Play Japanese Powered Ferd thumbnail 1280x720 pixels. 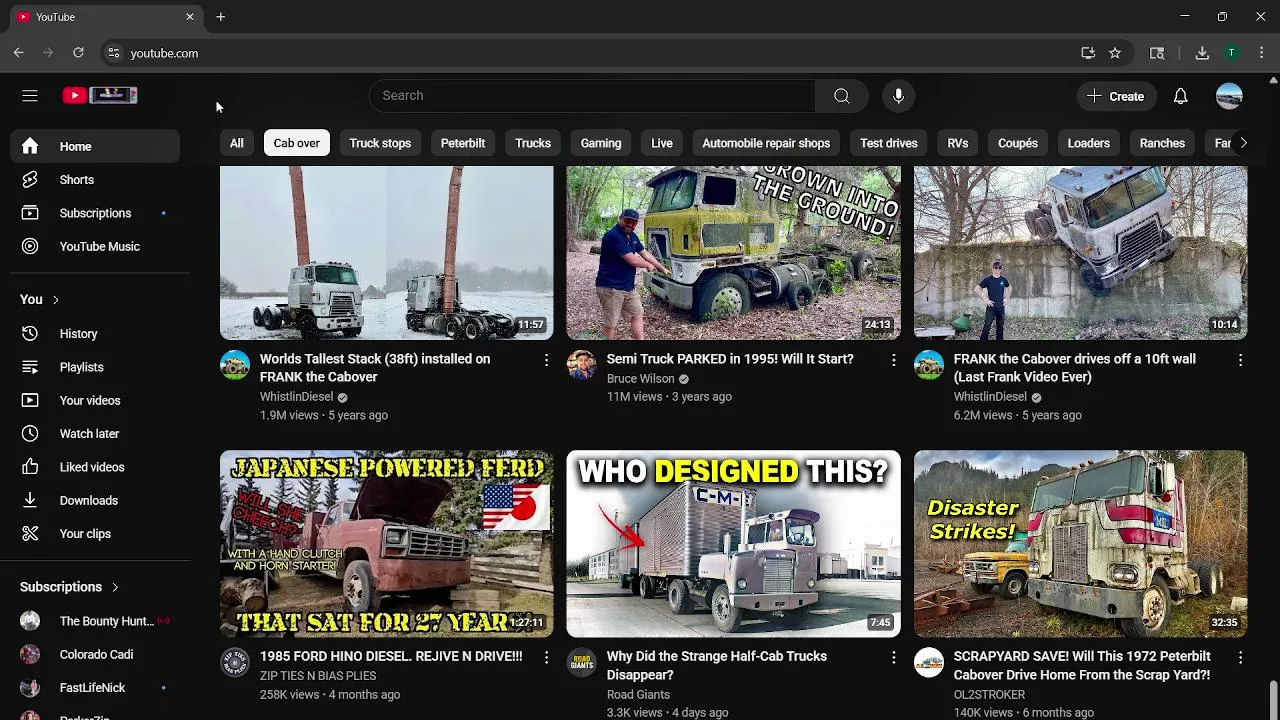386,544
